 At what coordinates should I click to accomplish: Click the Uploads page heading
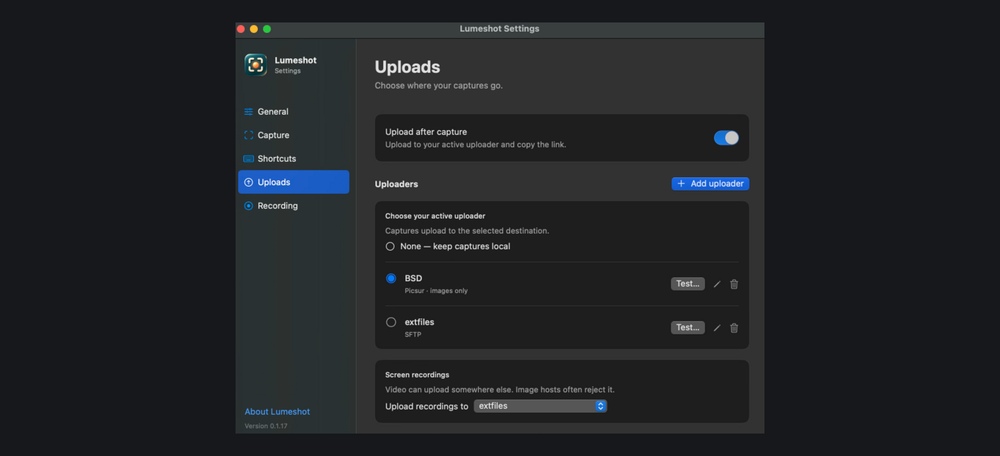(408, 67)
